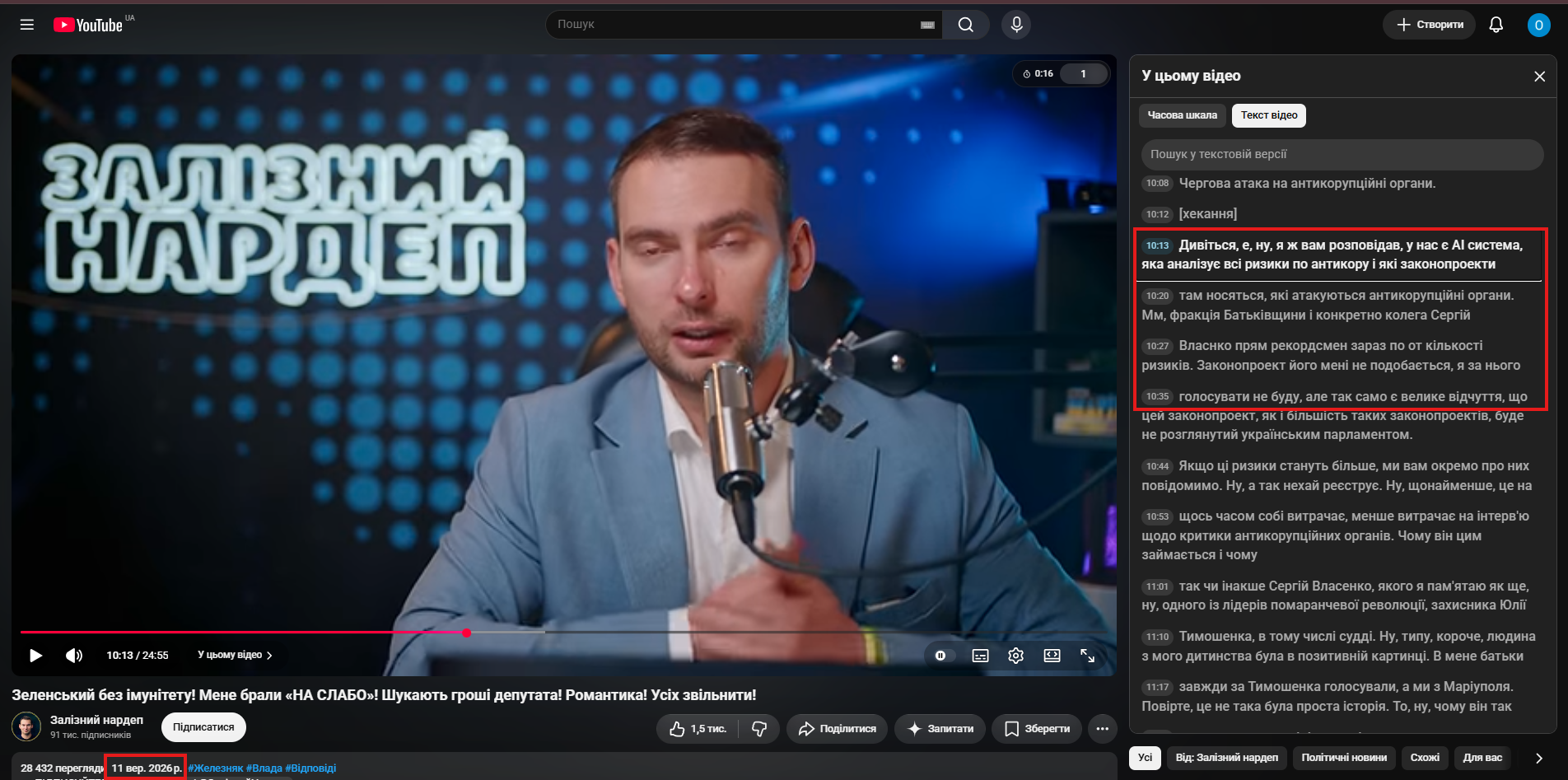Screen dimensions: 1568x780
Task: Open the Створити create menu
Action: click(1429, 25)
